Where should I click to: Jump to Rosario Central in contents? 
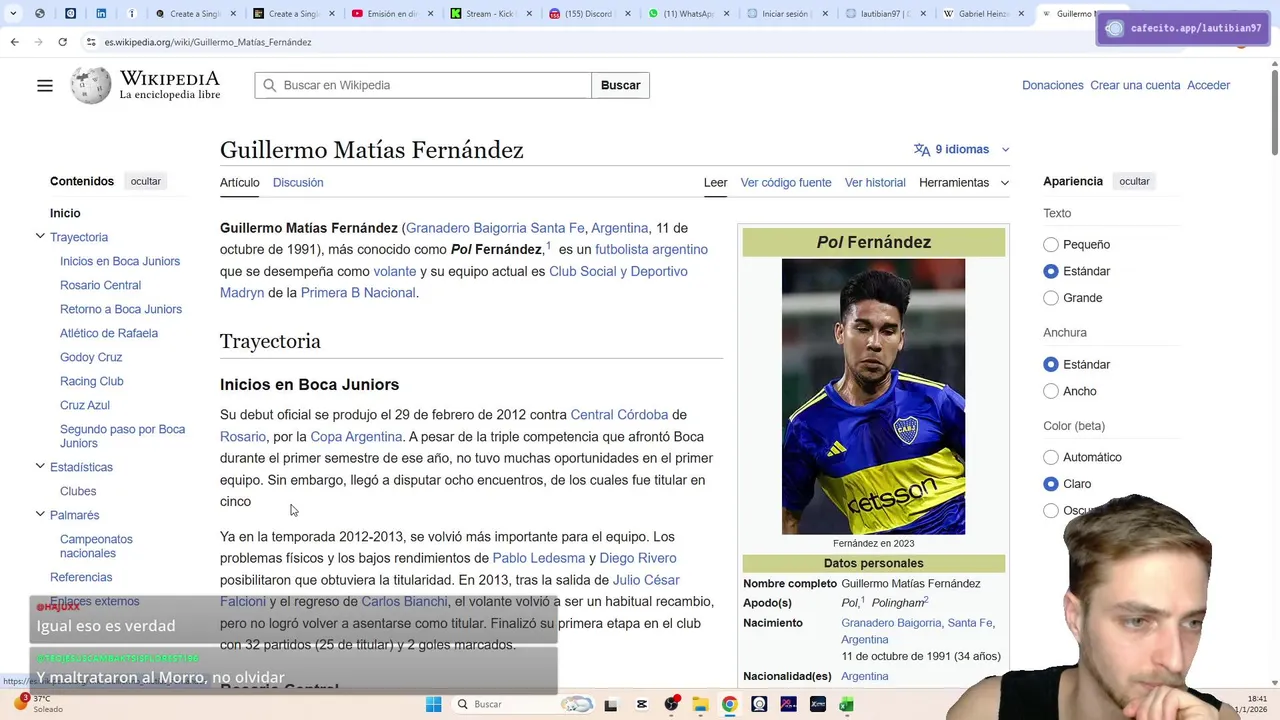click(100, 285)
